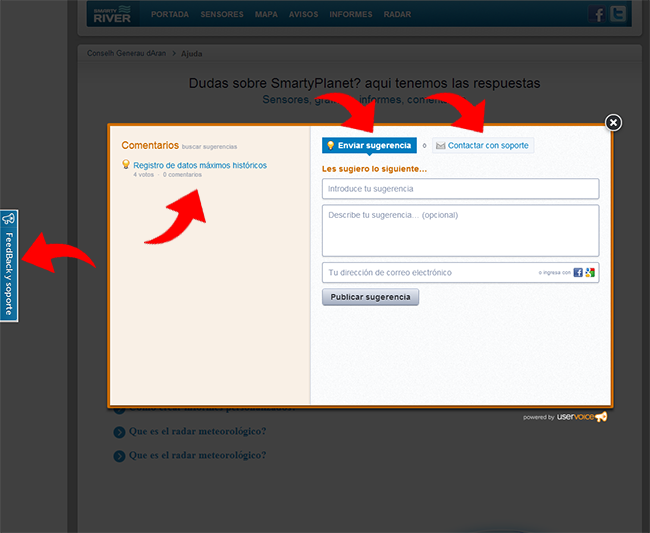
Task: Click the megaphone icon on the Feedback tab
Action: (9, 218)
